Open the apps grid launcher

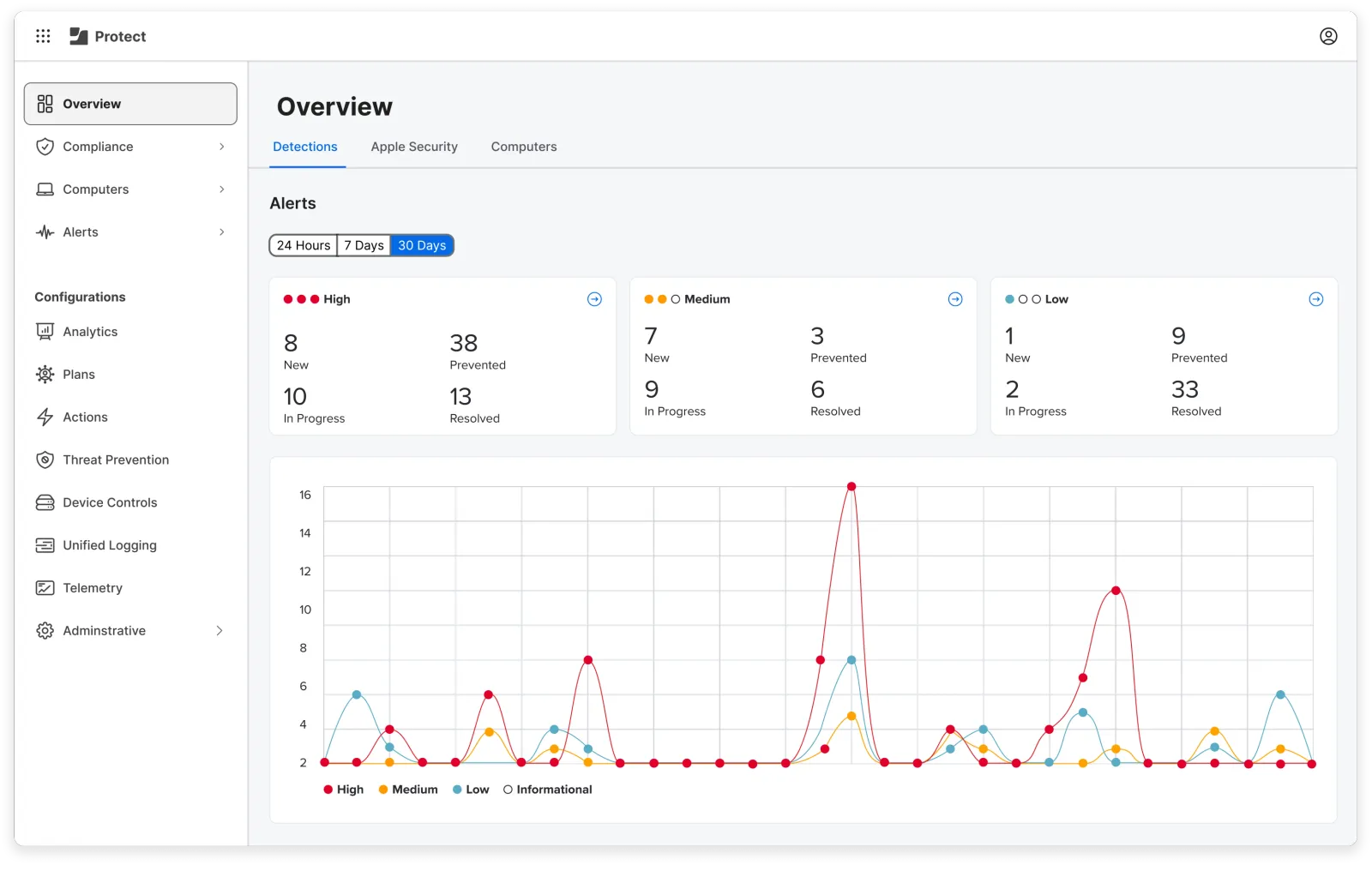click(x=43, y=36)
